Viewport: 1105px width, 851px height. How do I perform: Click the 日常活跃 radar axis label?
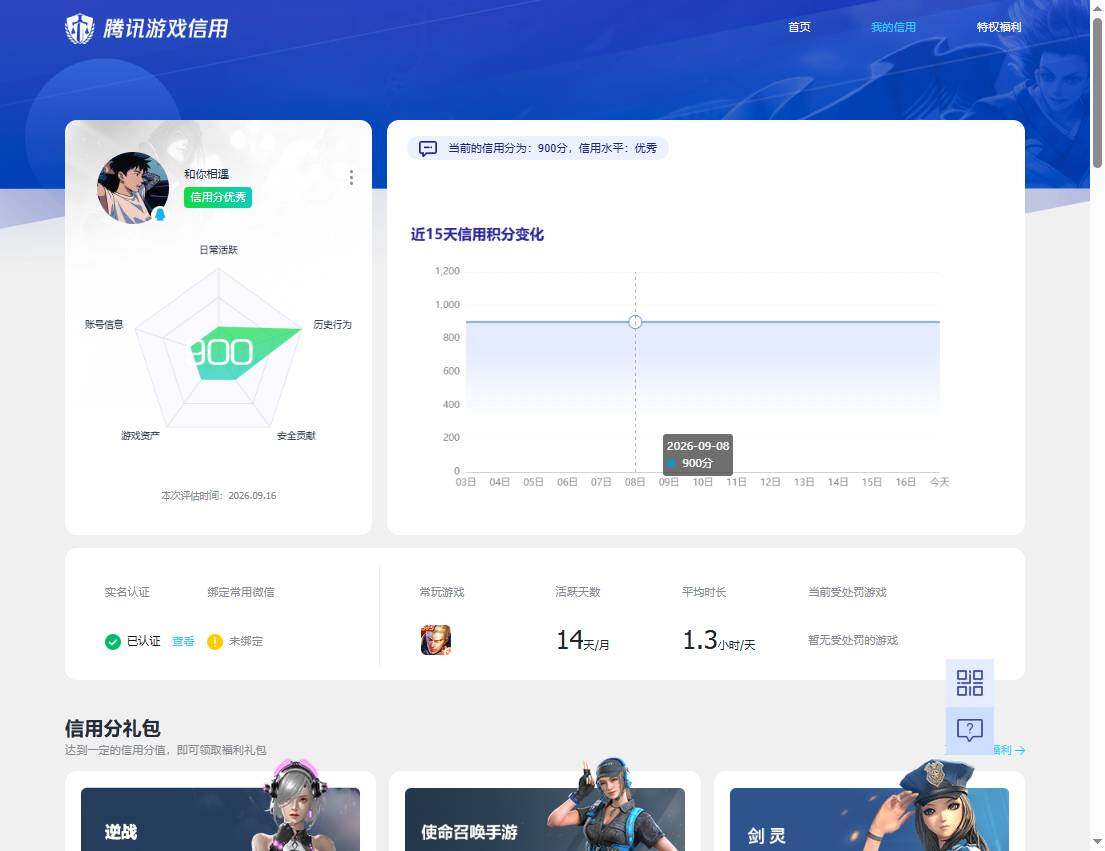point(218,250)
